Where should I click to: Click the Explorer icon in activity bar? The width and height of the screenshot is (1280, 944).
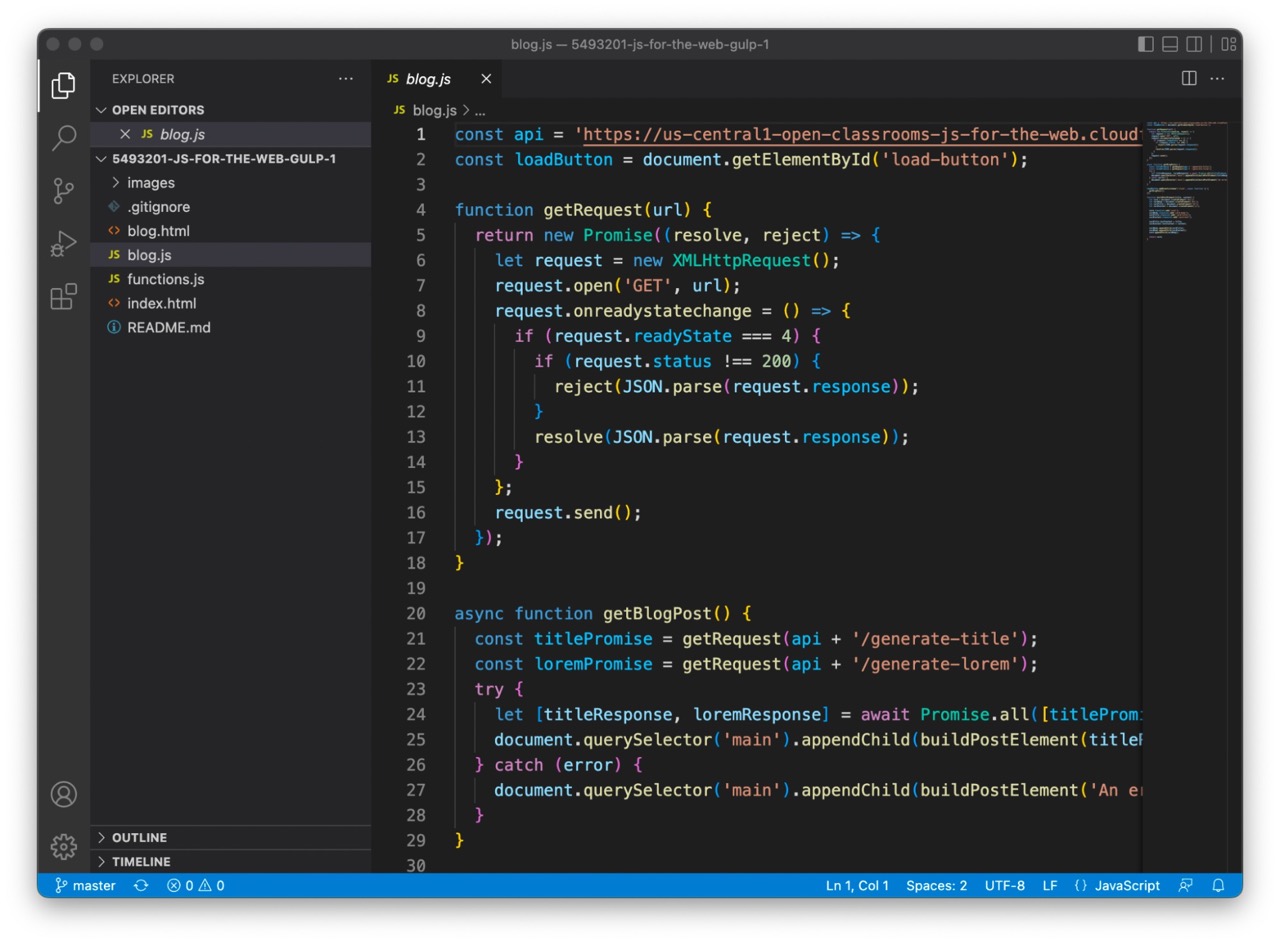point(63,85)
